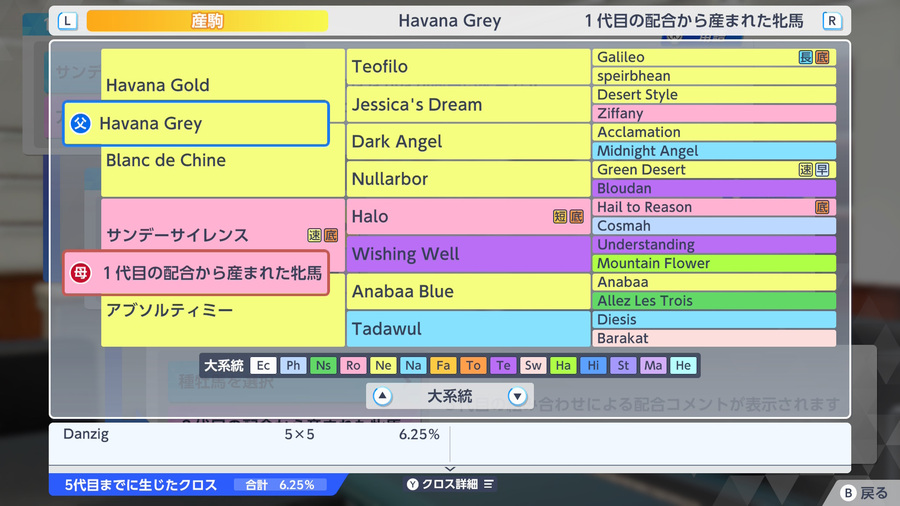900x506 pixels.
Task: Click the Bloudan ancestor cell
Action: pyautogui.click(x=714, y=189)
